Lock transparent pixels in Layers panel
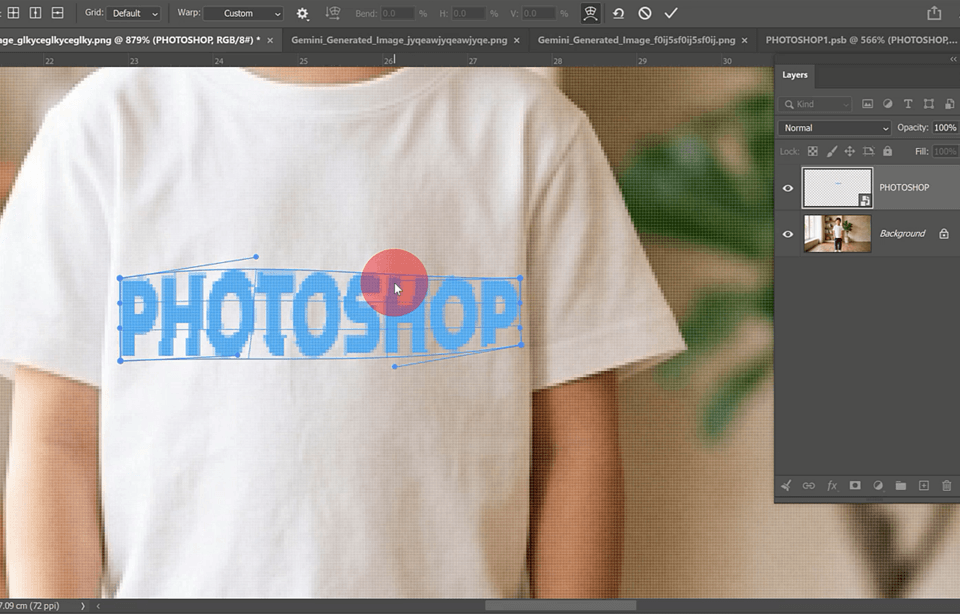 [812, 151]
